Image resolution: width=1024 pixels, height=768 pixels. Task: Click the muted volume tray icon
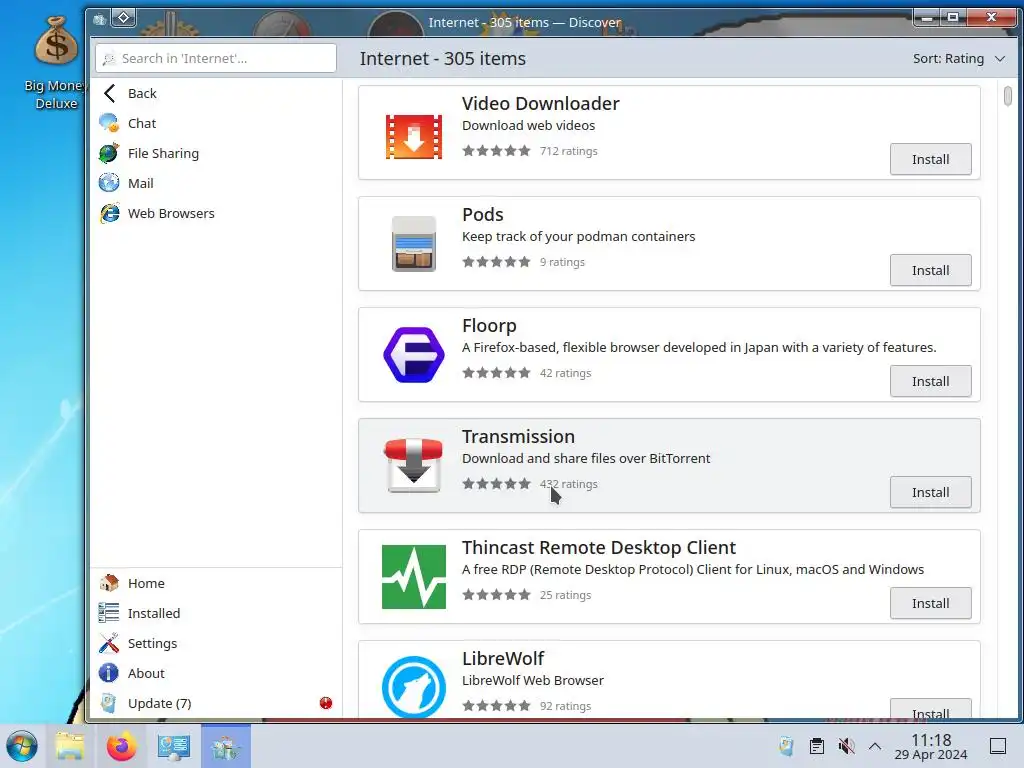click(x=846, y=746)
